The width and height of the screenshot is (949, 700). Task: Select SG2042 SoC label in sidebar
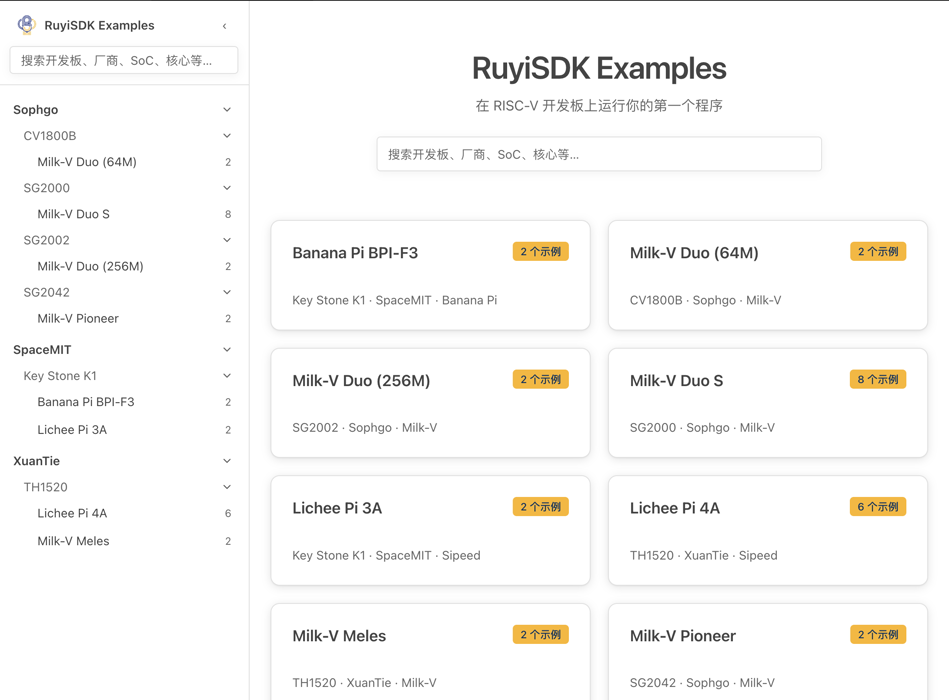click(47, 293)
